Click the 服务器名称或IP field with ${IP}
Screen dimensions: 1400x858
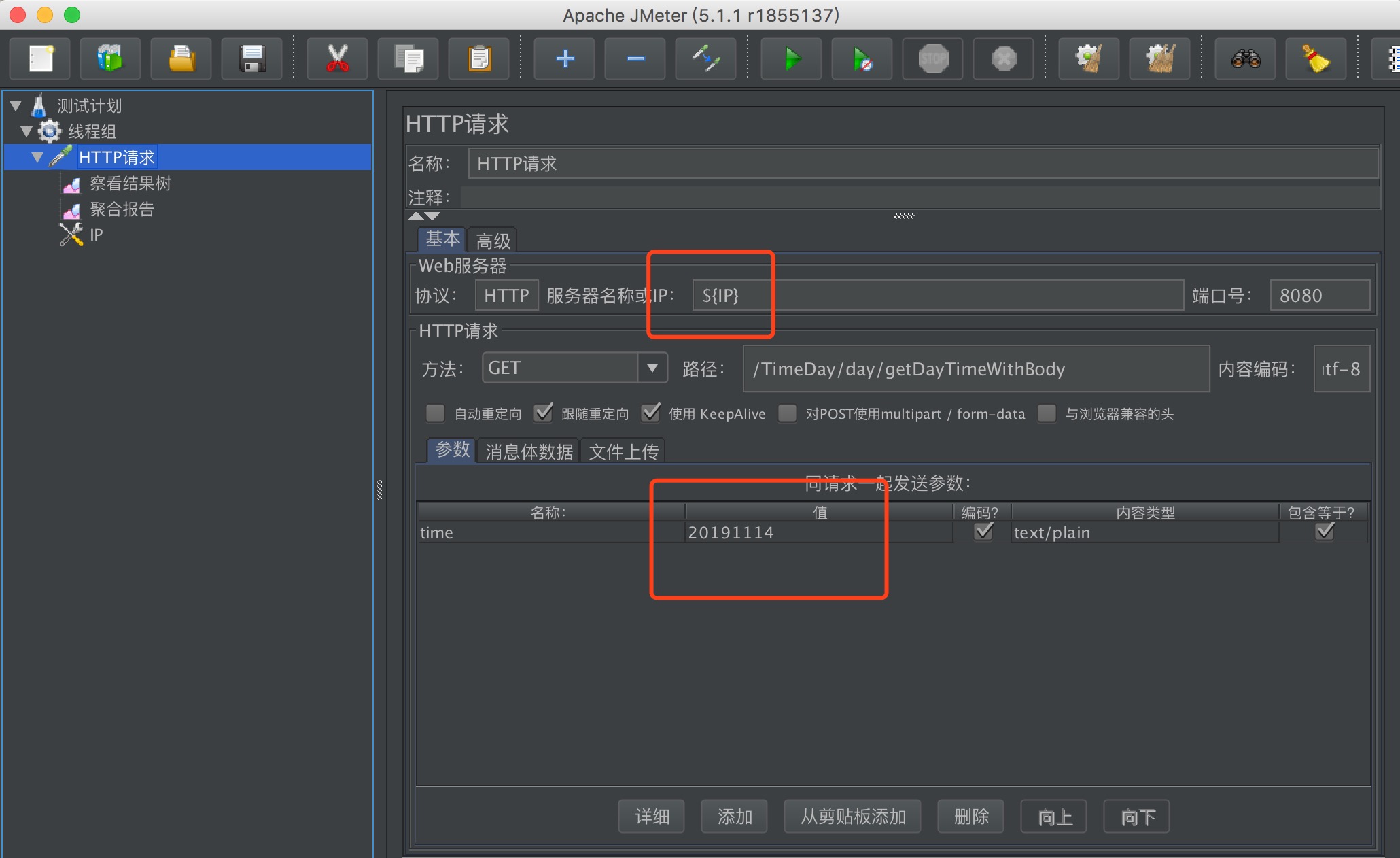click(938, 295)
